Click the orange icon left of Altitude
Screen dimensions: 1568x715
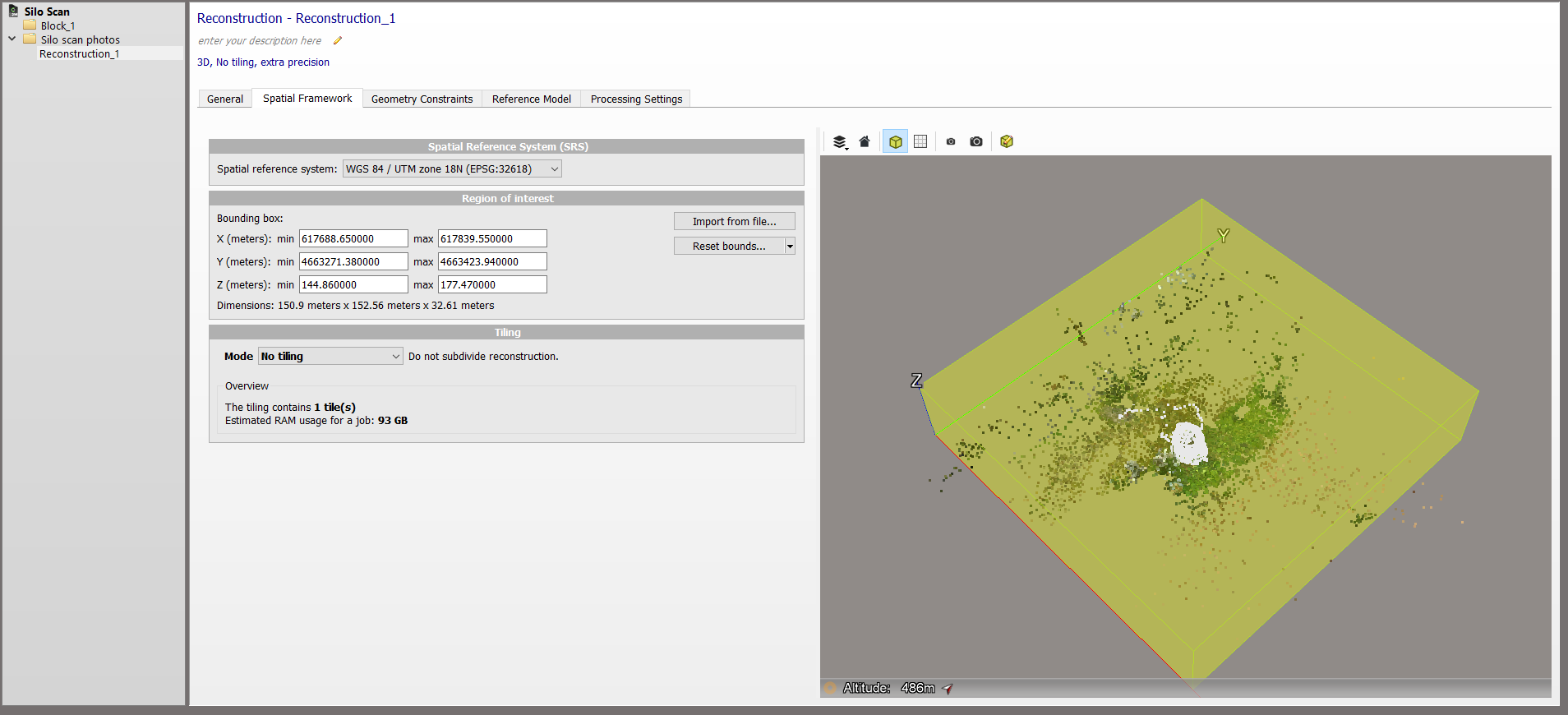[x=830, y=688]
